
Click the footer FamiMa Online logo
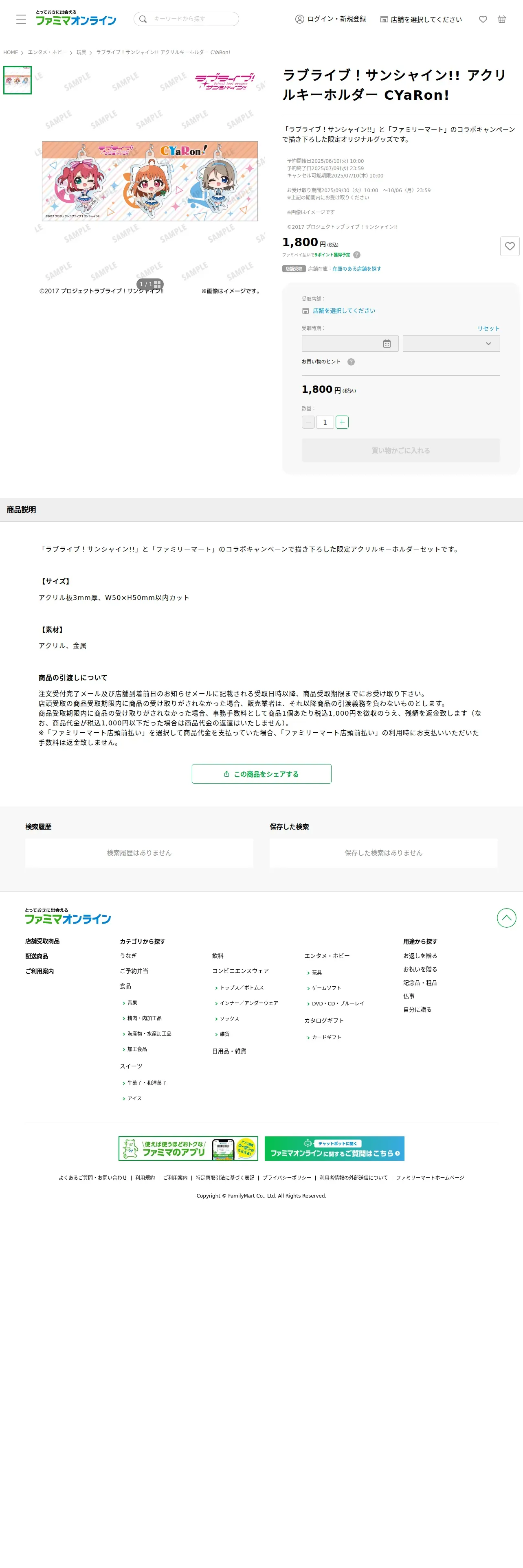(x=68, y=916)
